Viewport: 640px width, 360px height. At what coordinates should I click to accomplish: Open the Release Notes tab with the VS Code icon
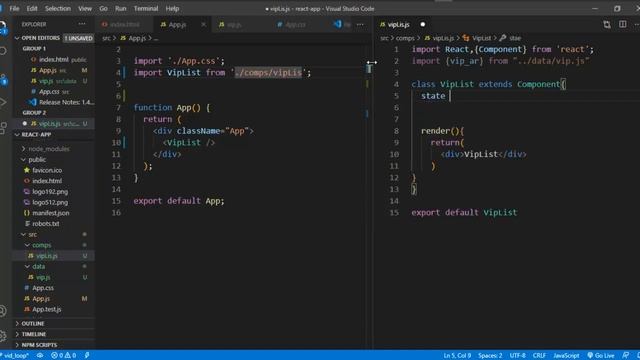(x=342, y=24)
